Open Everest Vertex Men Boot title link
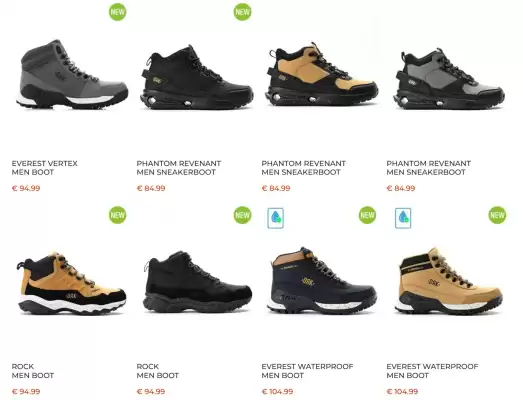The width and height of the screenshot is (523, 400). 45,168
